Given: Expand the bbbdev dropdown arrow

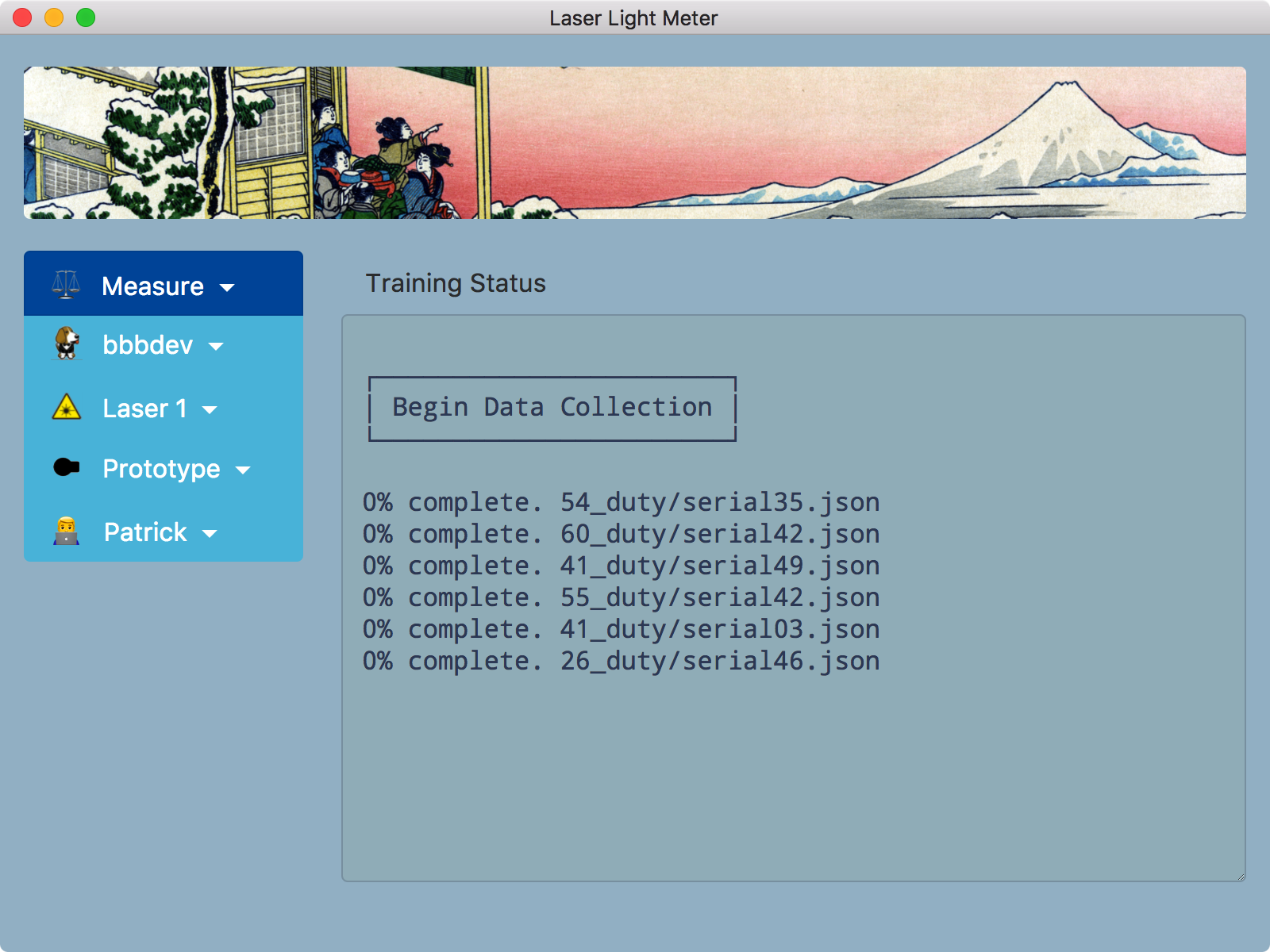Looking at the screenshot, I should click(x=216, y=347).
